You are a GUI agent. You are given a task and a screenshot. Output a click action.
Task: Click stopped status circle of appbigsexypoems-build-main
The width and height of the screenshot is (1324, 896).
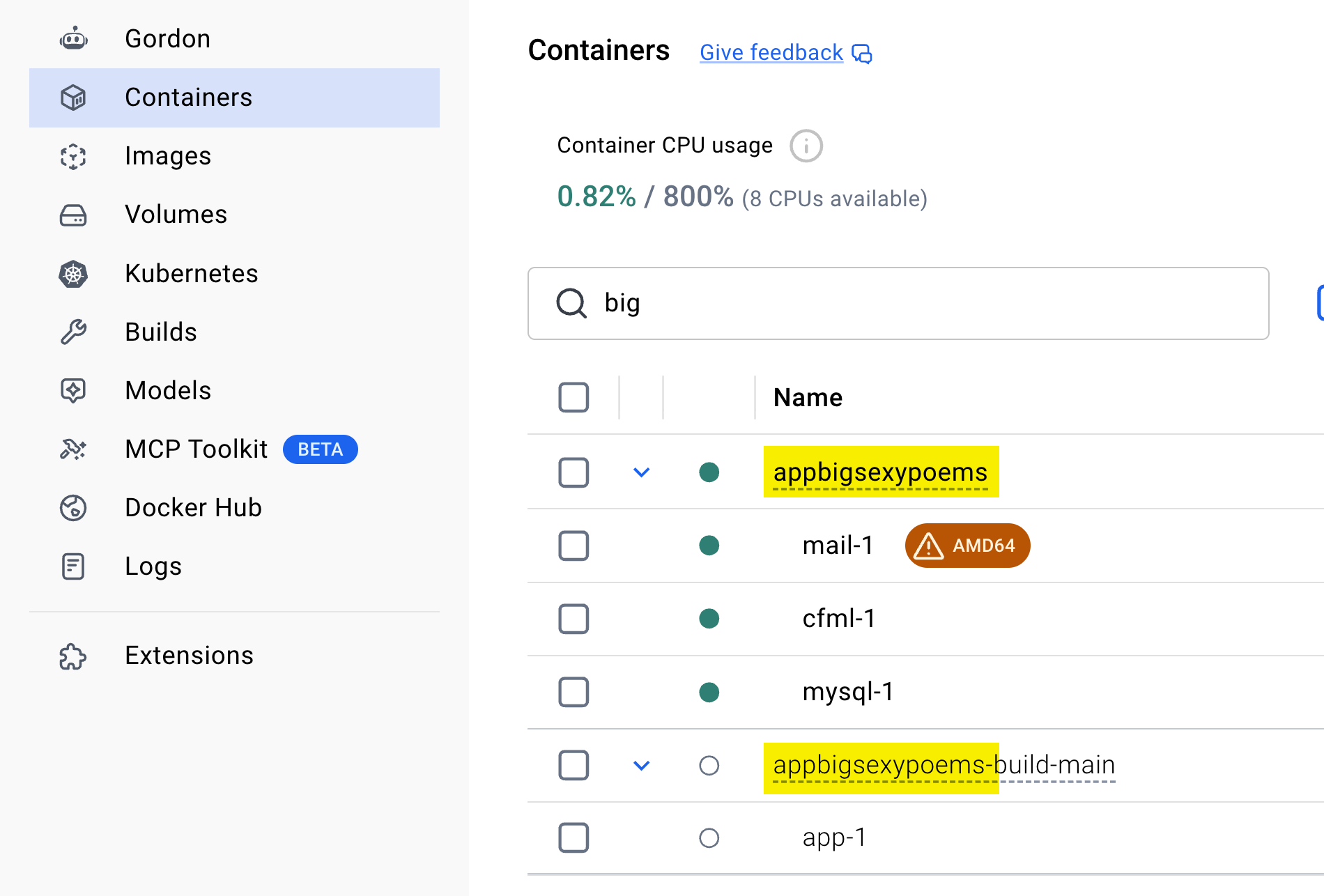(709, 765)
